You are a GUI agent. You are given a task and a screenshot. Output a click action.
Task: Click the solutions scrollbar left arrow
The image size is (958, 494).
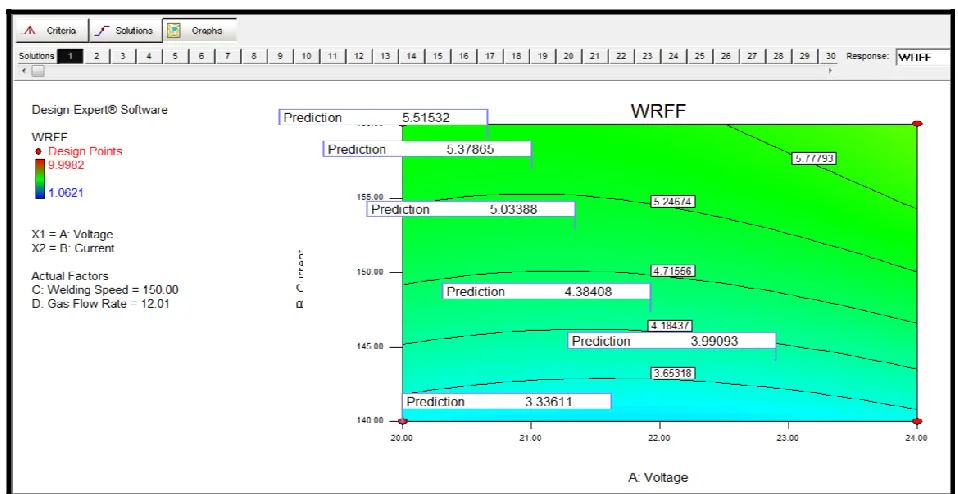[24, 71]
